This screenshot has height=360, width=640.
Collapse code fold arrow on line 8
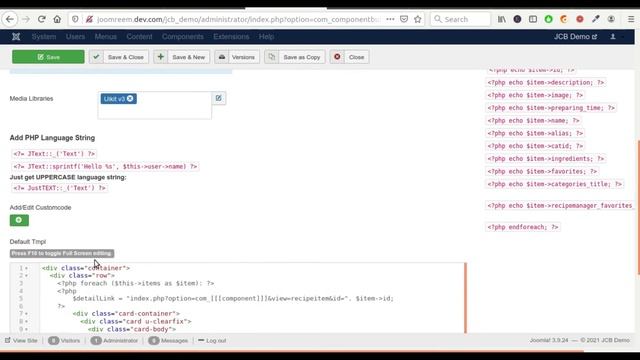pos(27,322)
